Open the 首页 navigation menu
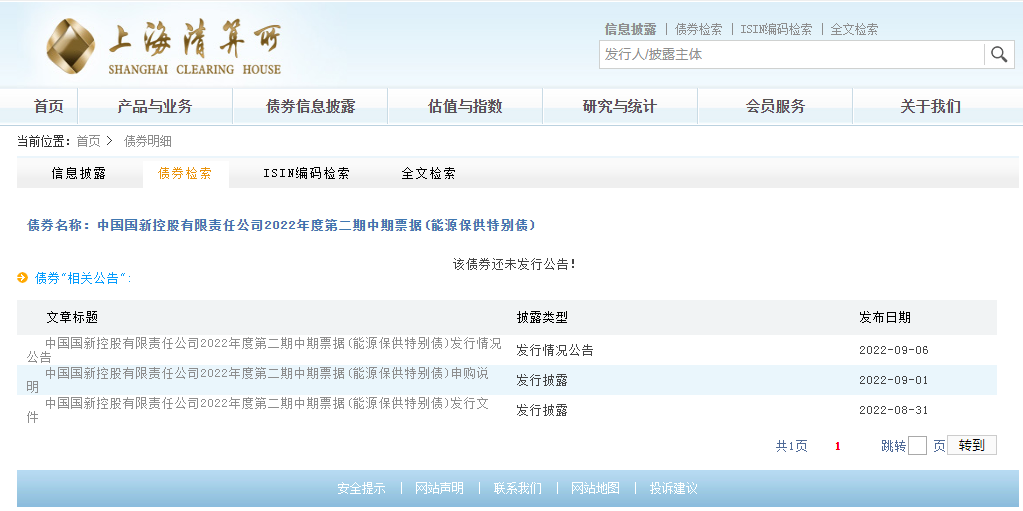This screenshot has width=1023, height=511. [48, 107]
